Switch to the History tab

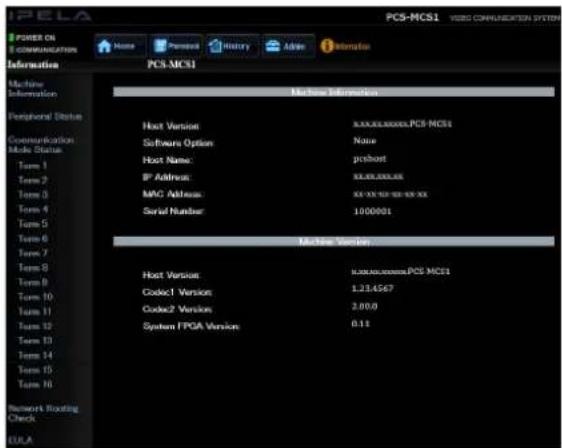232,46
